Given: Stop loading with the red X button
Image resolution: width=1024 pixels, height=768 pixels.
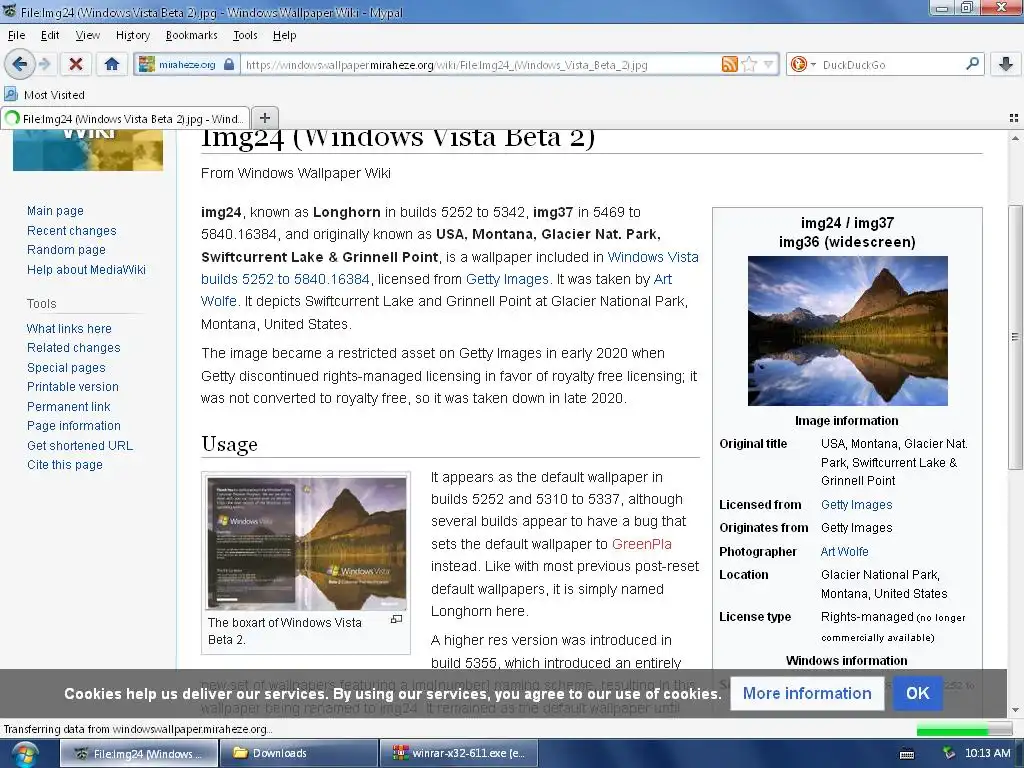Looking at the screenshot, I should click(76, 64).
